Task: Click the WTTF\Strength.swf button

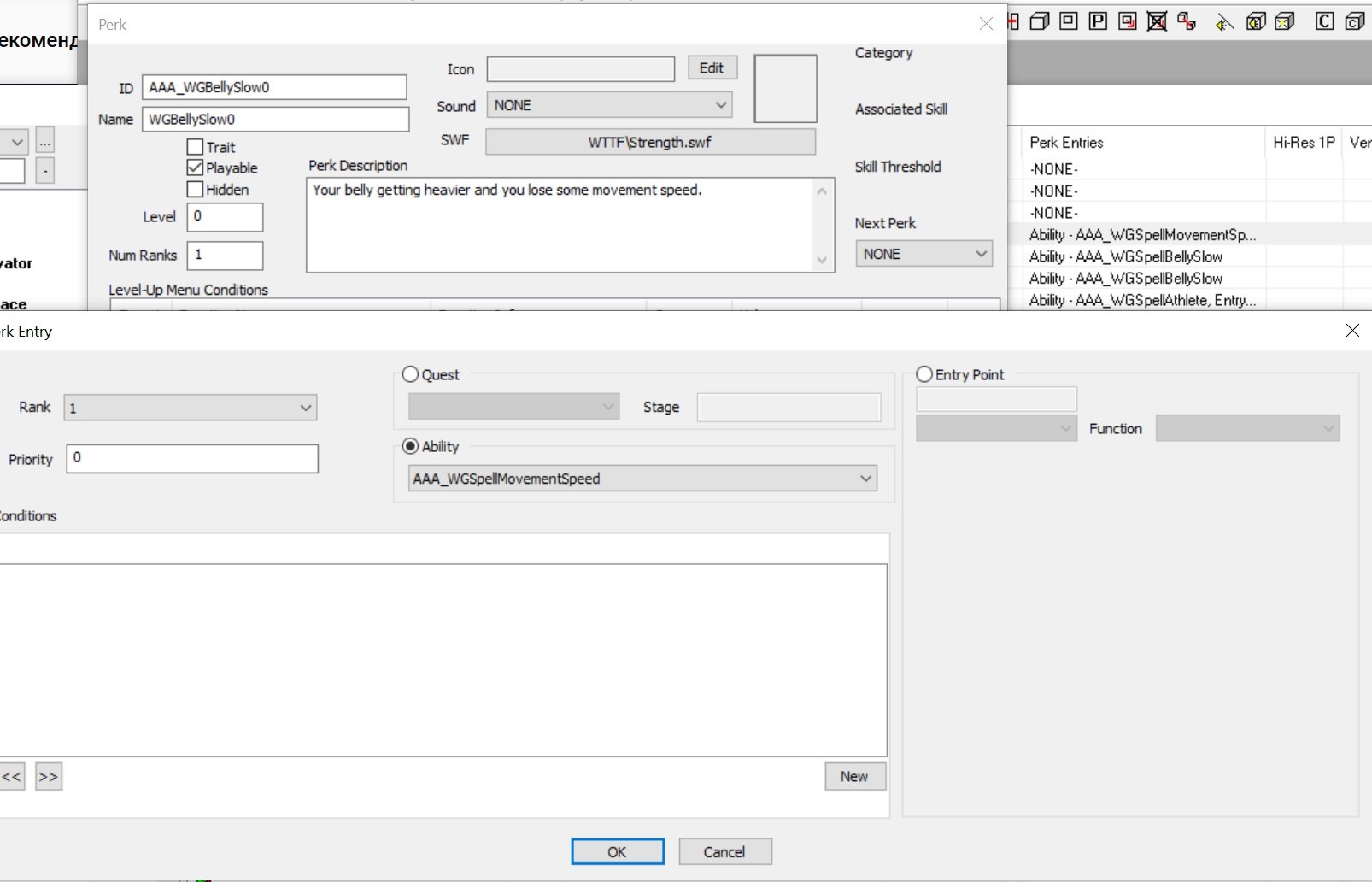Action: click(650, 142)
